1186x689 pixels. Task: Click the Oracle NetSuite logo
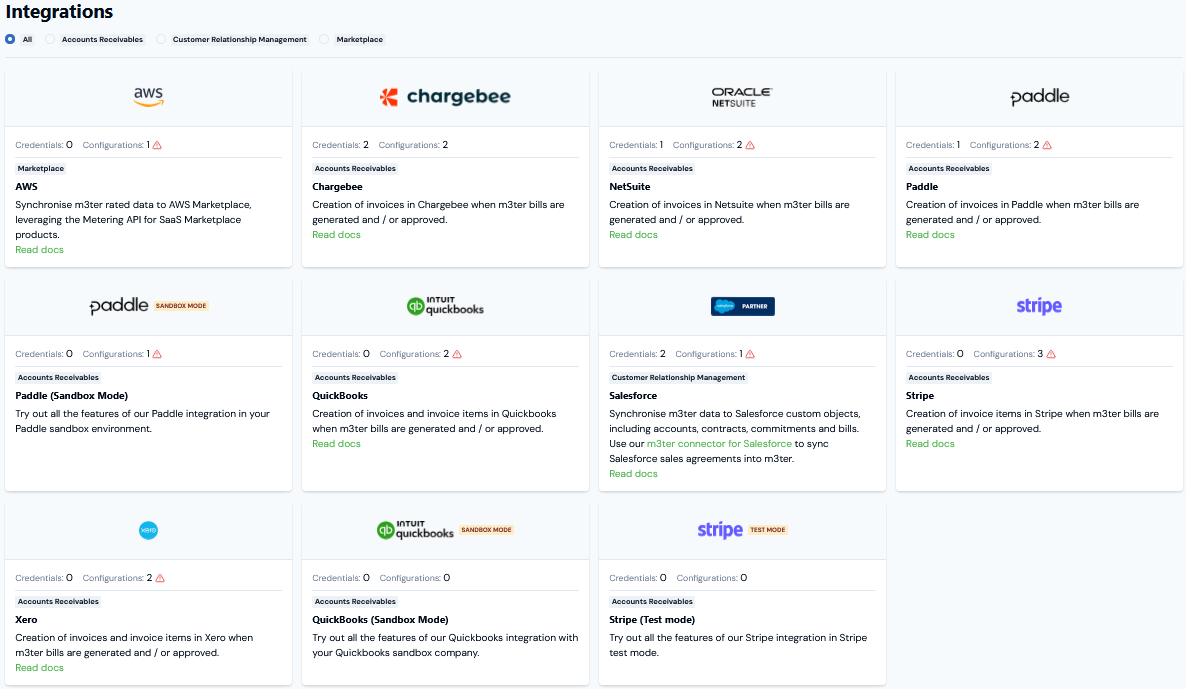pyautogui.click(x=741, y=97)
